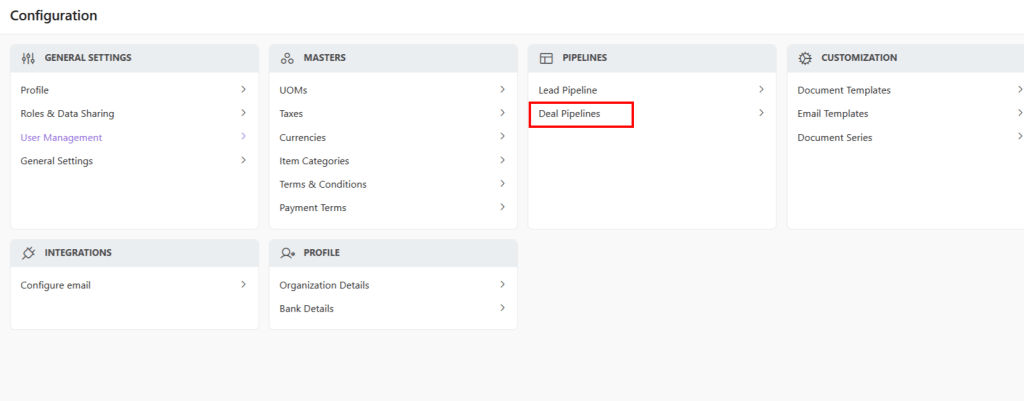Select Terms & Conditions
The height and width of the screenshot is (401, 1024).
point(323,184)
